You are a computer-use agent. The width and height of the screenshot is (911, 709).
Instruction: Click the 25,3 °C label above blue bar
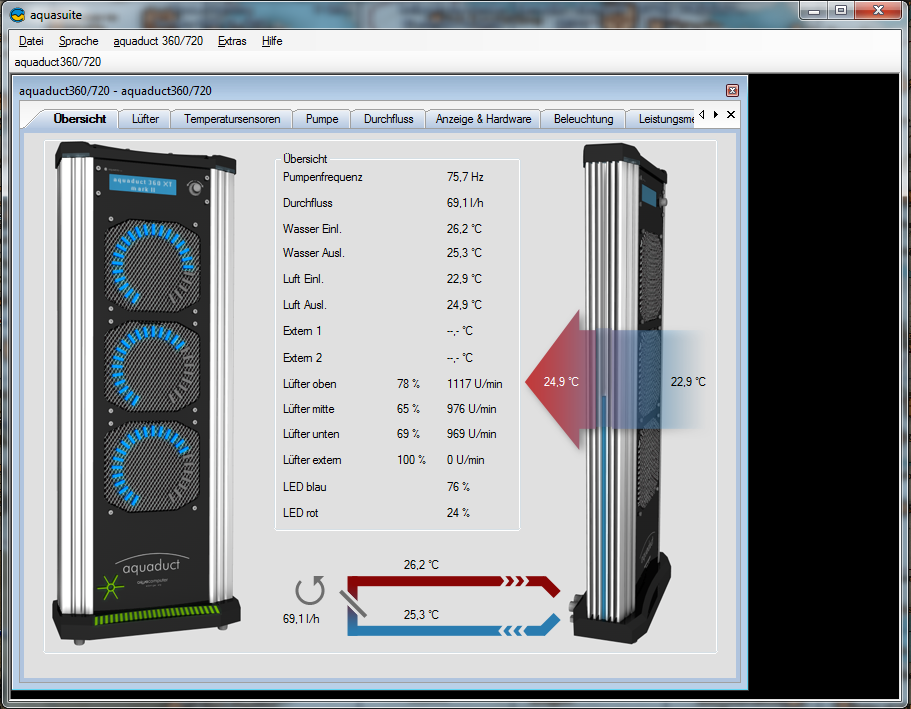click(421, 615)
